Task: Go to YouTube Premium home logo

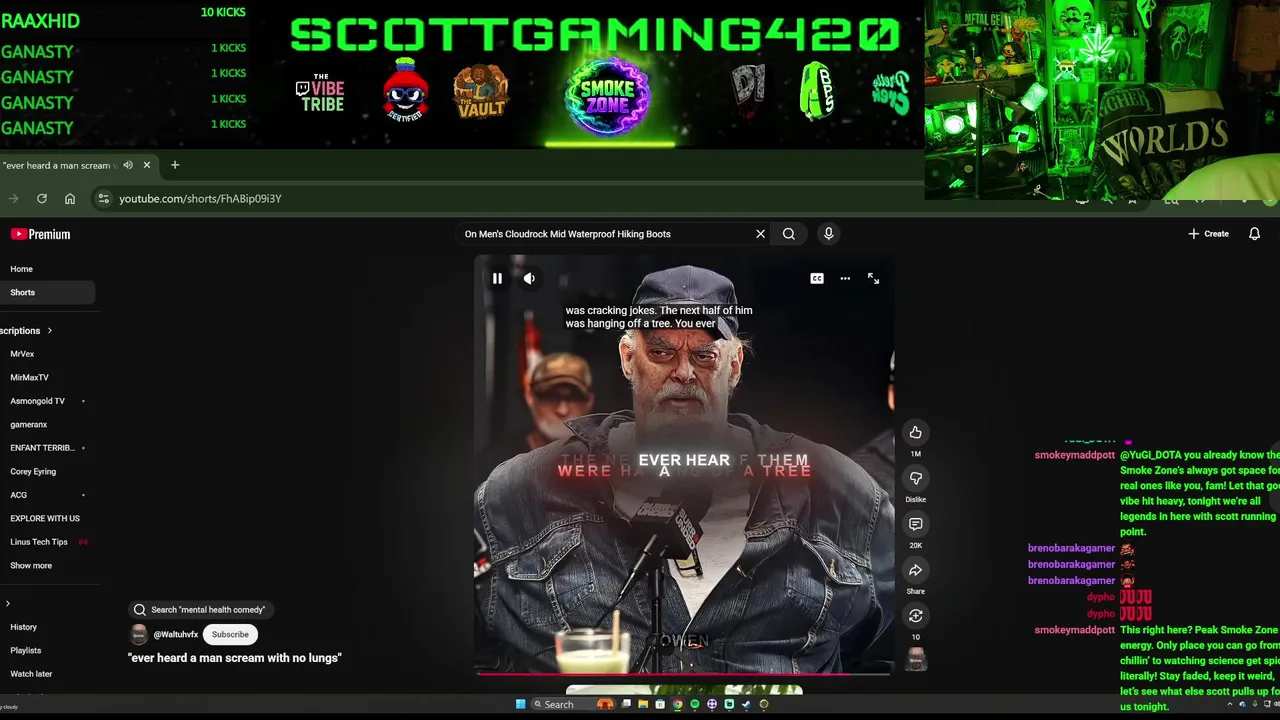Action: point(40,234)
